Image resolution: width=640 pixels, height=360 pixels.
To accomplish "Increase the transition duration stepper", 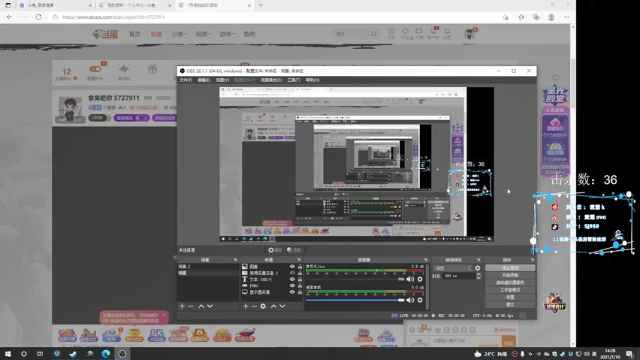I will pyautogui.click(x=478, y=275).
